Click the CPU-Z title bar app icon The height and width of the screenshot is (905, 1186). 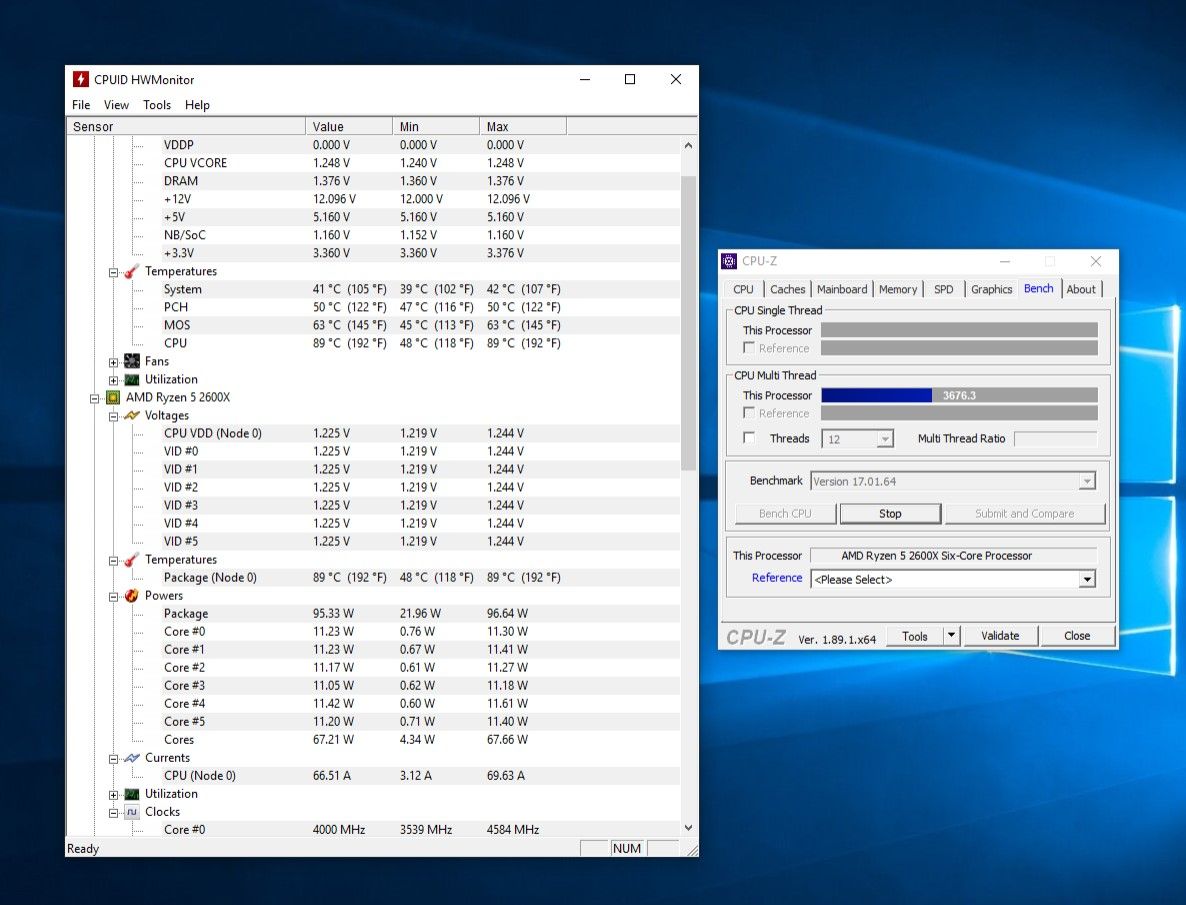(x=729, y=262)
